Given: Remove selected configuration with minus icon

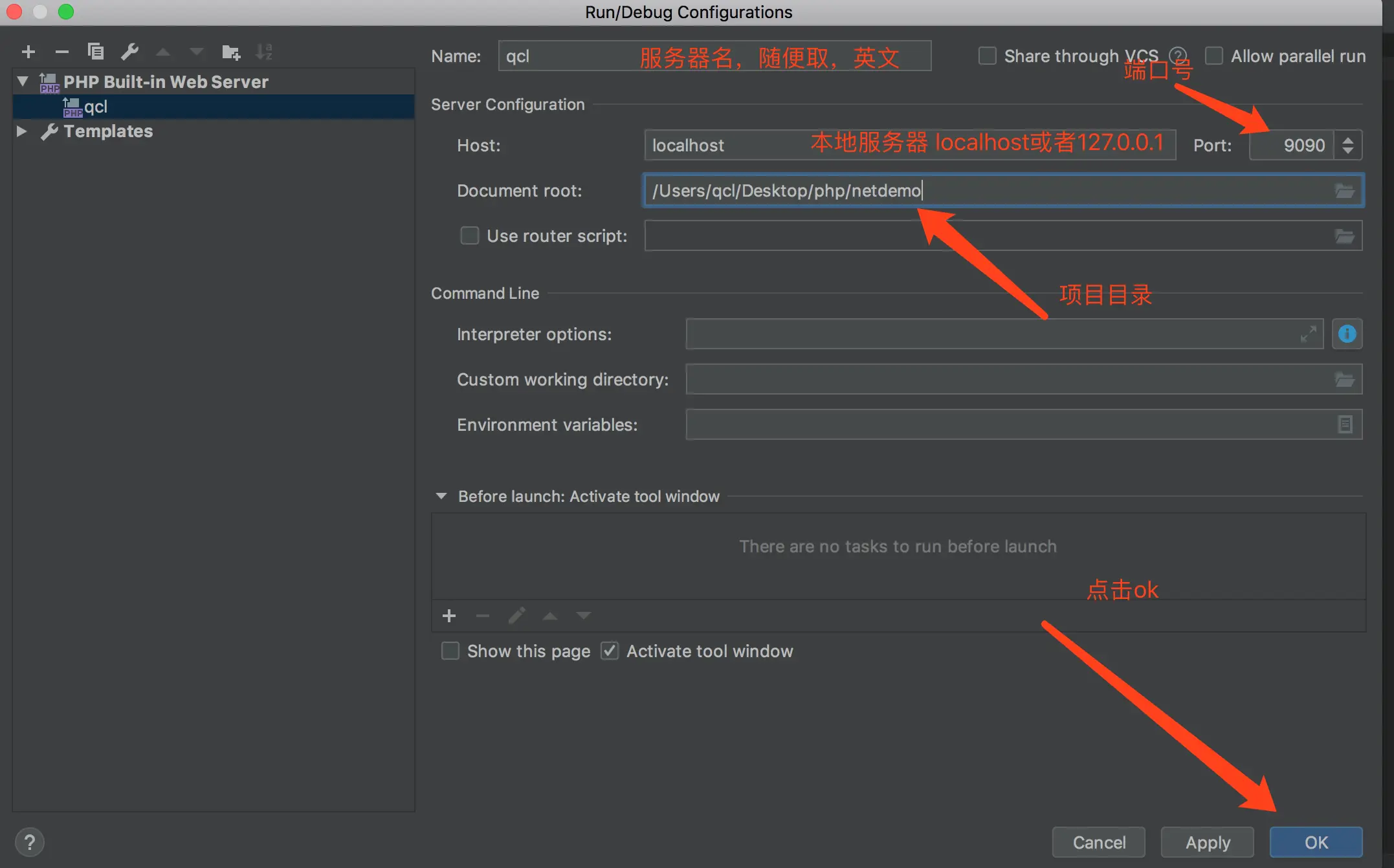Looking at the screenshot, I should click(x=62, y=52).
